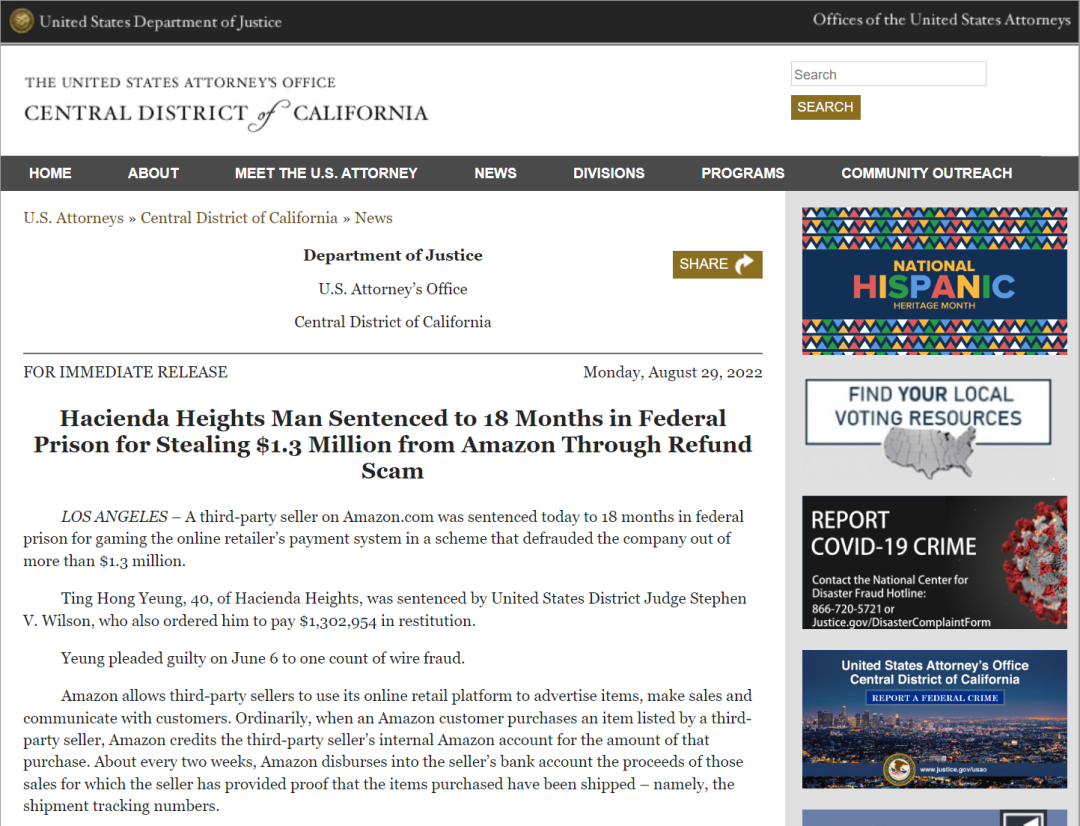Follow Central District of California breadcrumb link

coord(239,218)
